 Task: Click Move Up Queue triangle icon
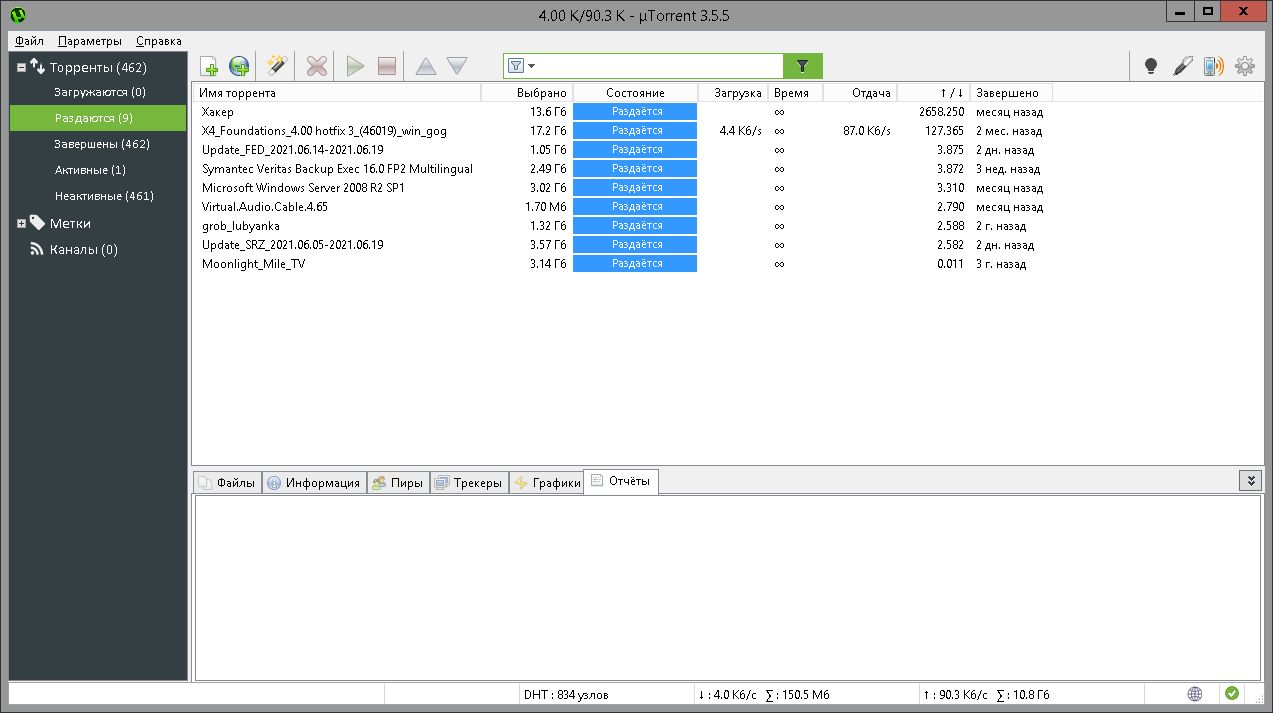(426, 66)
